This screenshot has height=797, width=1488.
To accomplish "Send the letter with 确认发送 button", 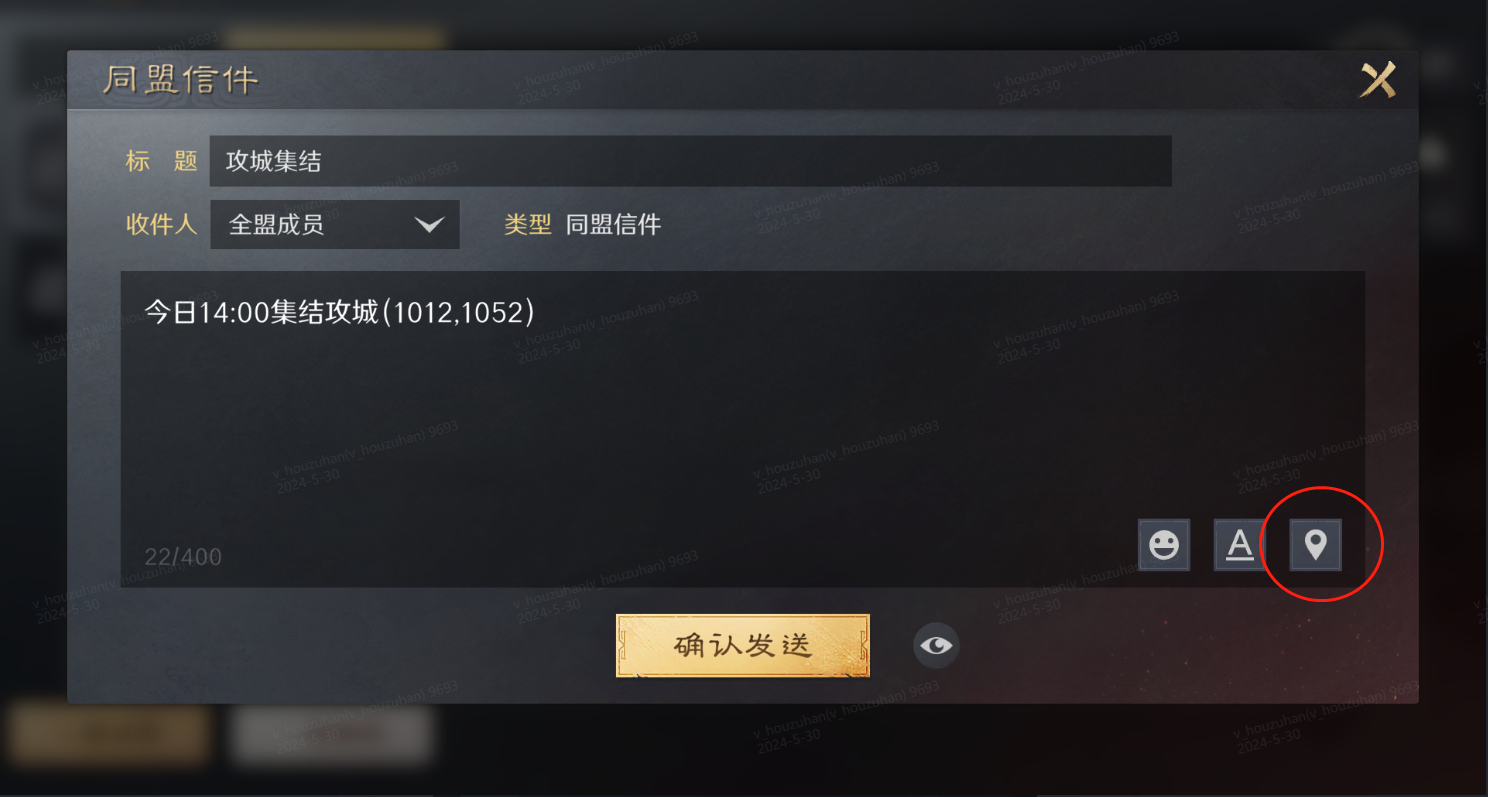I will (743, 646).
